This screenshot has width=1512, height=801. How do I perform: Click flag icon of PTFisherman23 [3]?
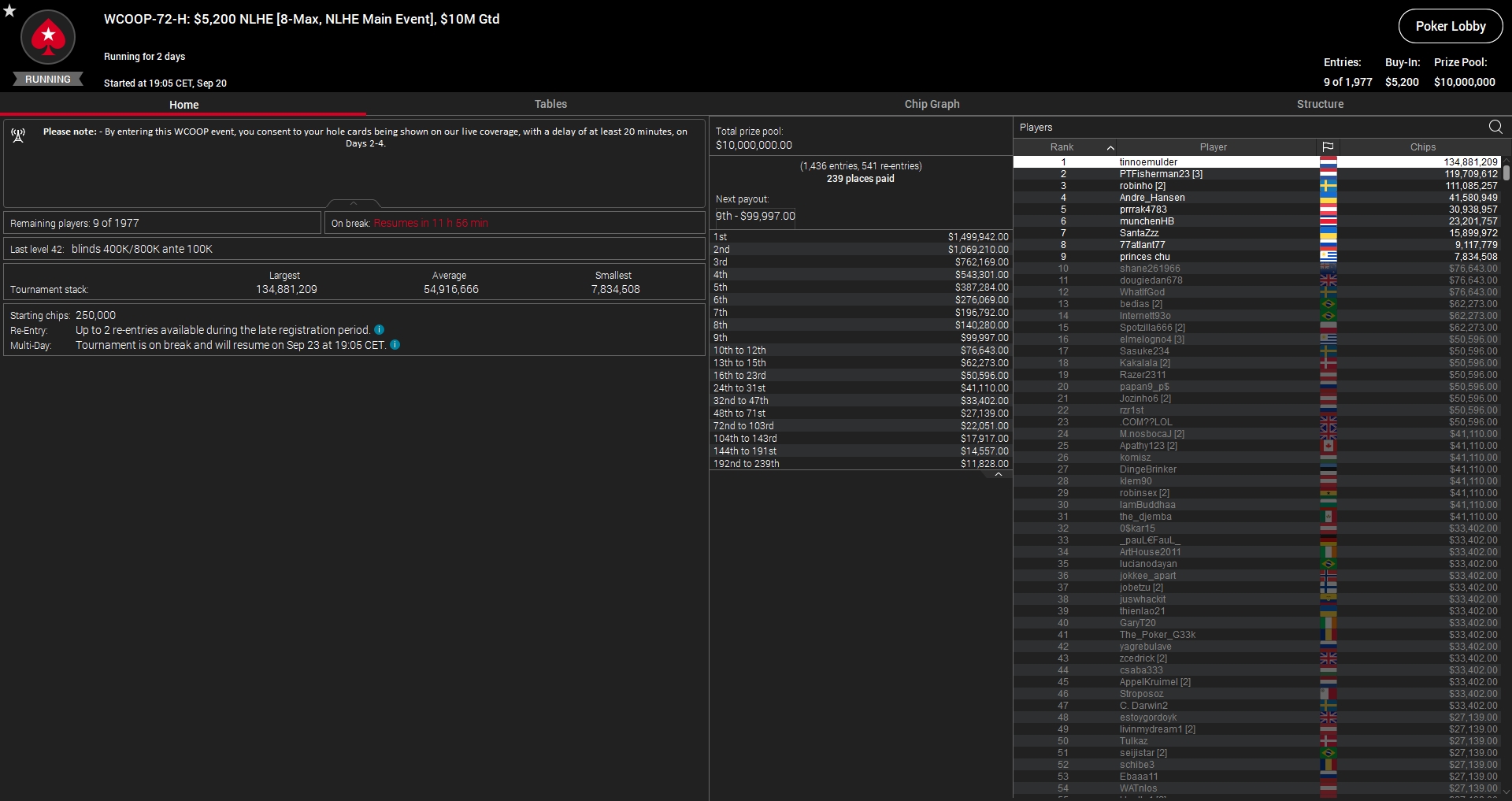(1328, 174)
